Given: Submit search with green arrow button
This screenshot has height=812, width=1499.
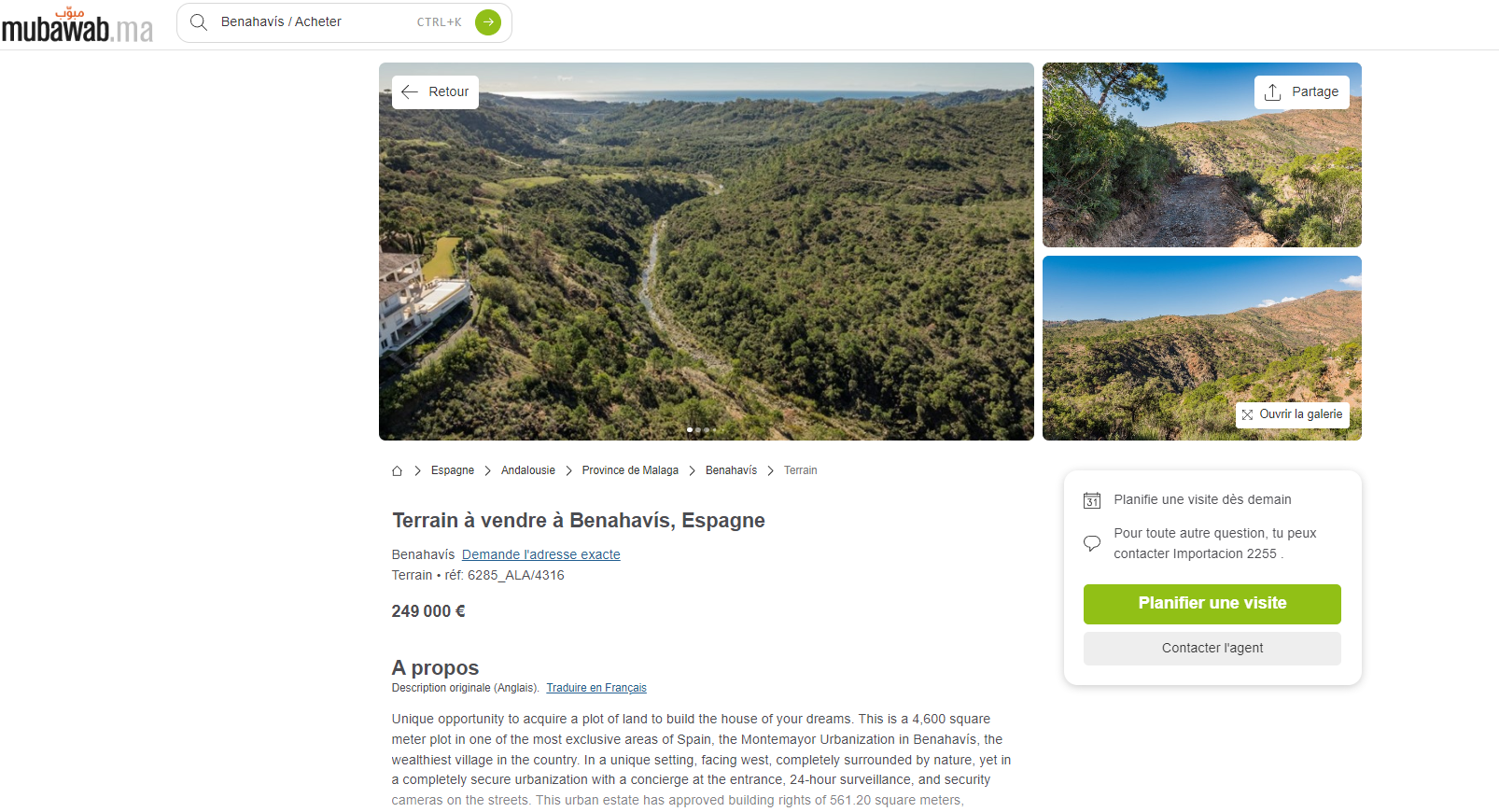Looking at the screenshot, I should (x=488, y=22).
